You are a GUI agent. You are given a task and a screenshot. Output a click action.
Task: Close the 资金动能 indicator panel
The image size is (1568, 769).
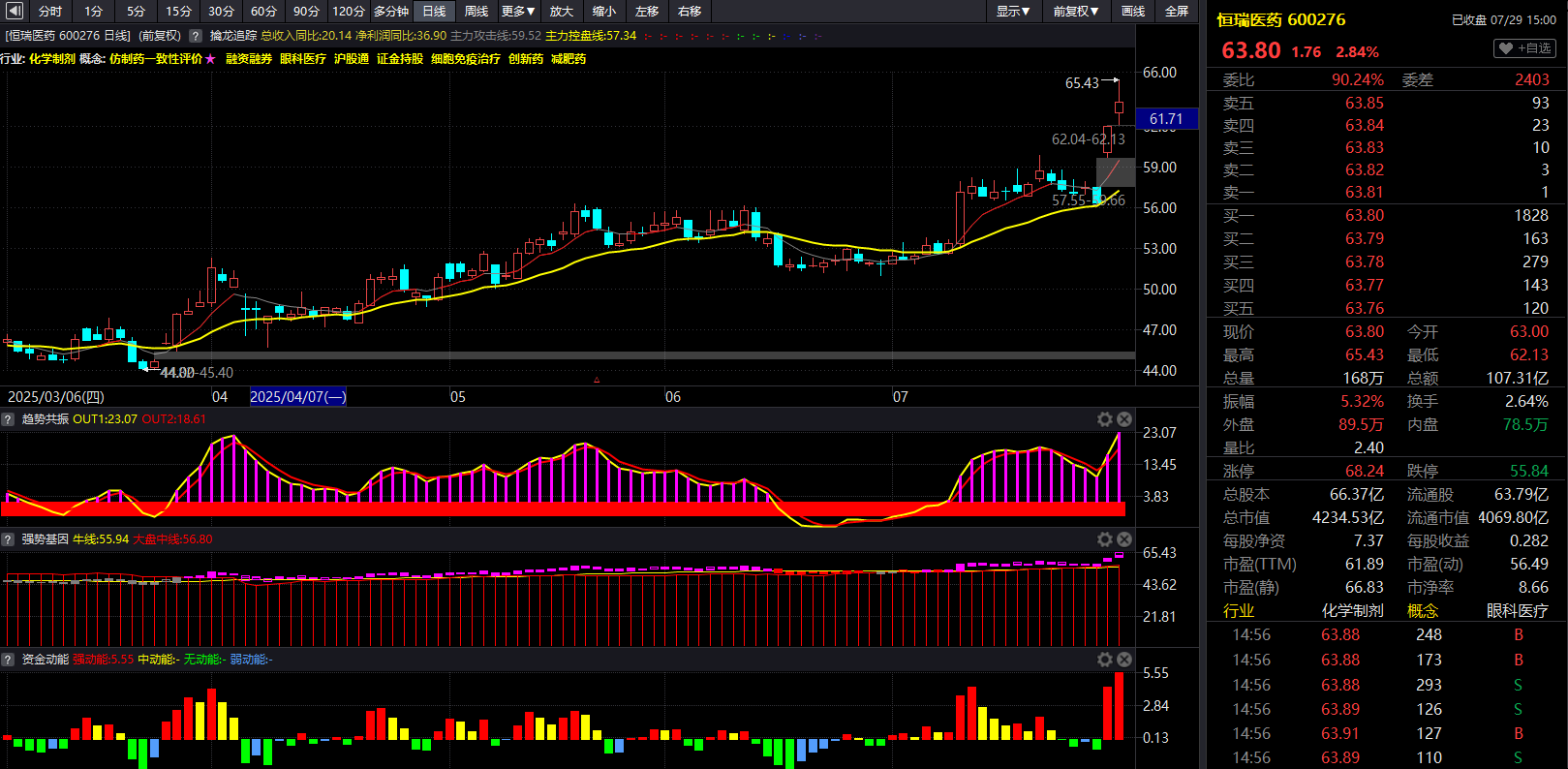(x=1124, y=660)
